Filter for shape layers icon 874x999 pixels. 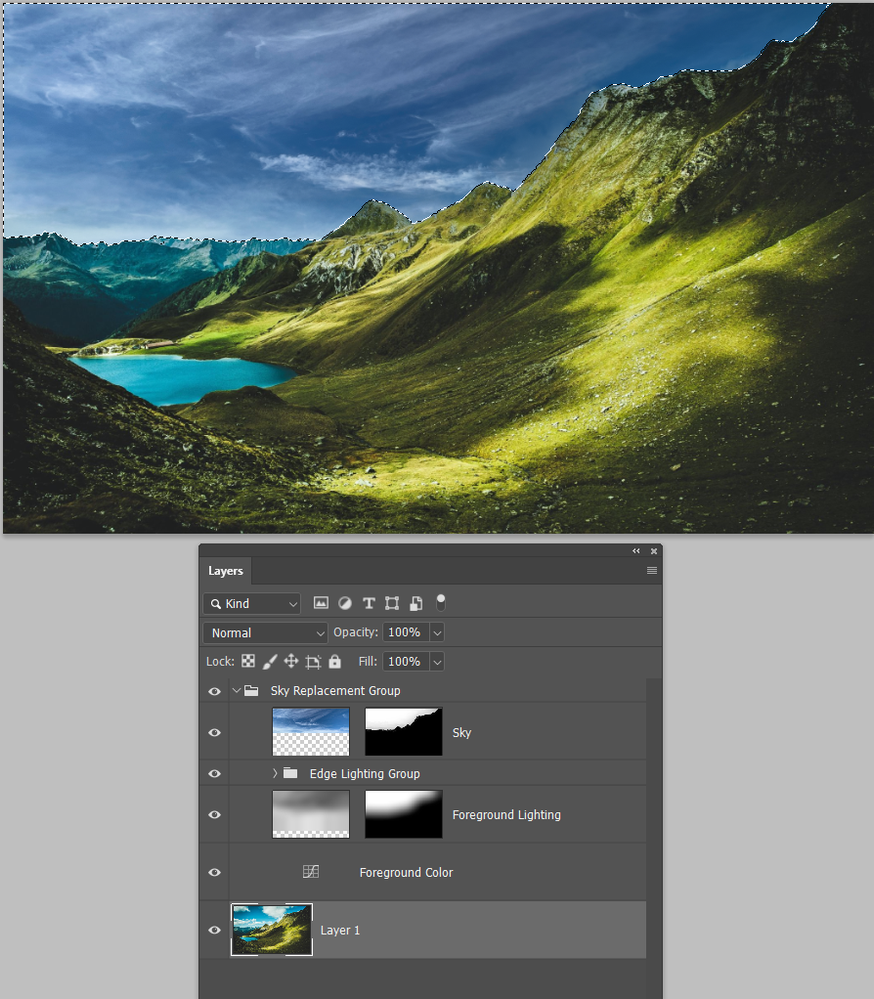pyautogui.click(x=392, y=603)
